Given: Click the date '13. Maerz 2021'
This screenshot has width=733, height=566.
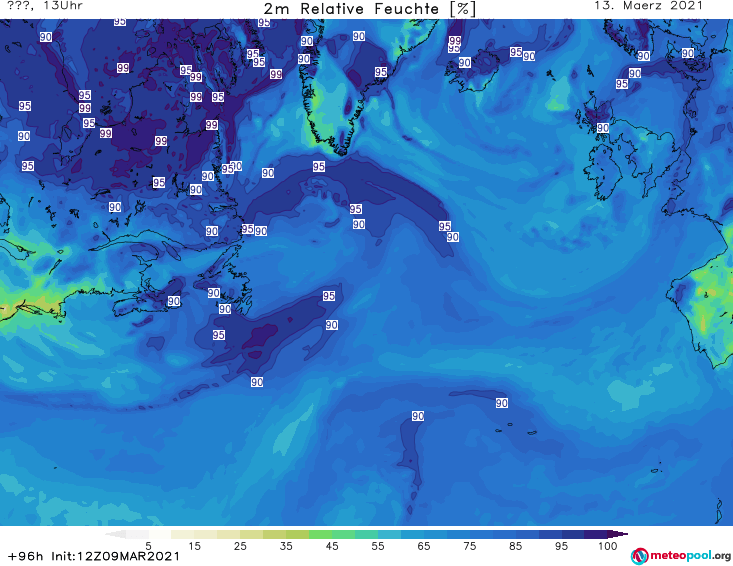Looking at the screenshot, I should (648, 6).
